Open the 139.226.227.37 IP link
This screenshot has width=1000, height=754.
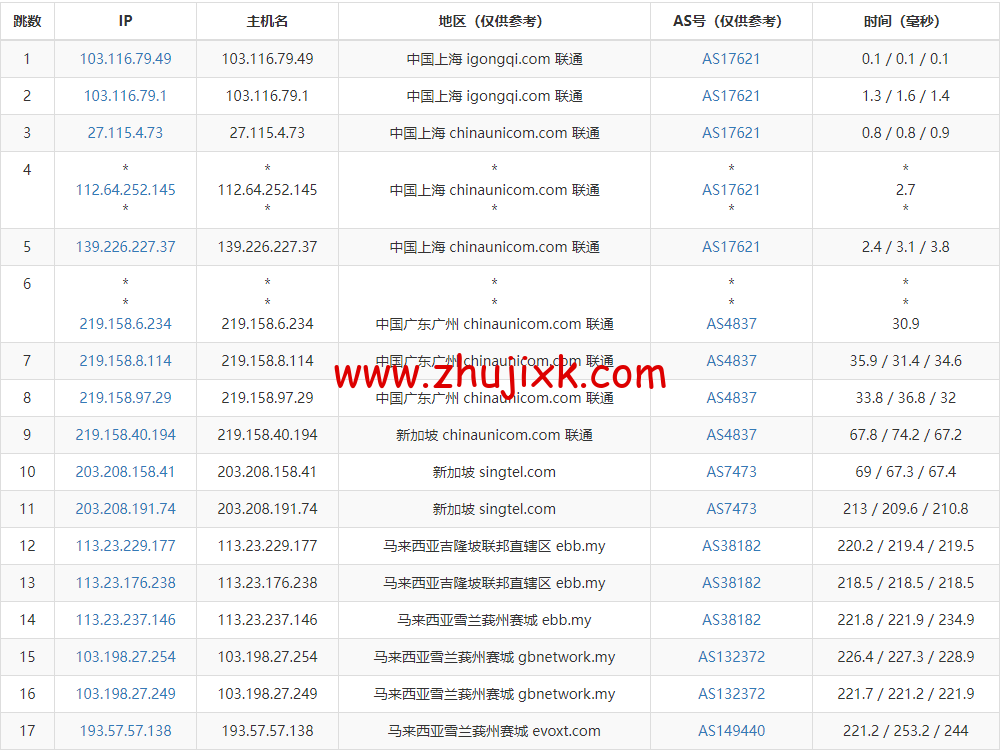[124, 247]
